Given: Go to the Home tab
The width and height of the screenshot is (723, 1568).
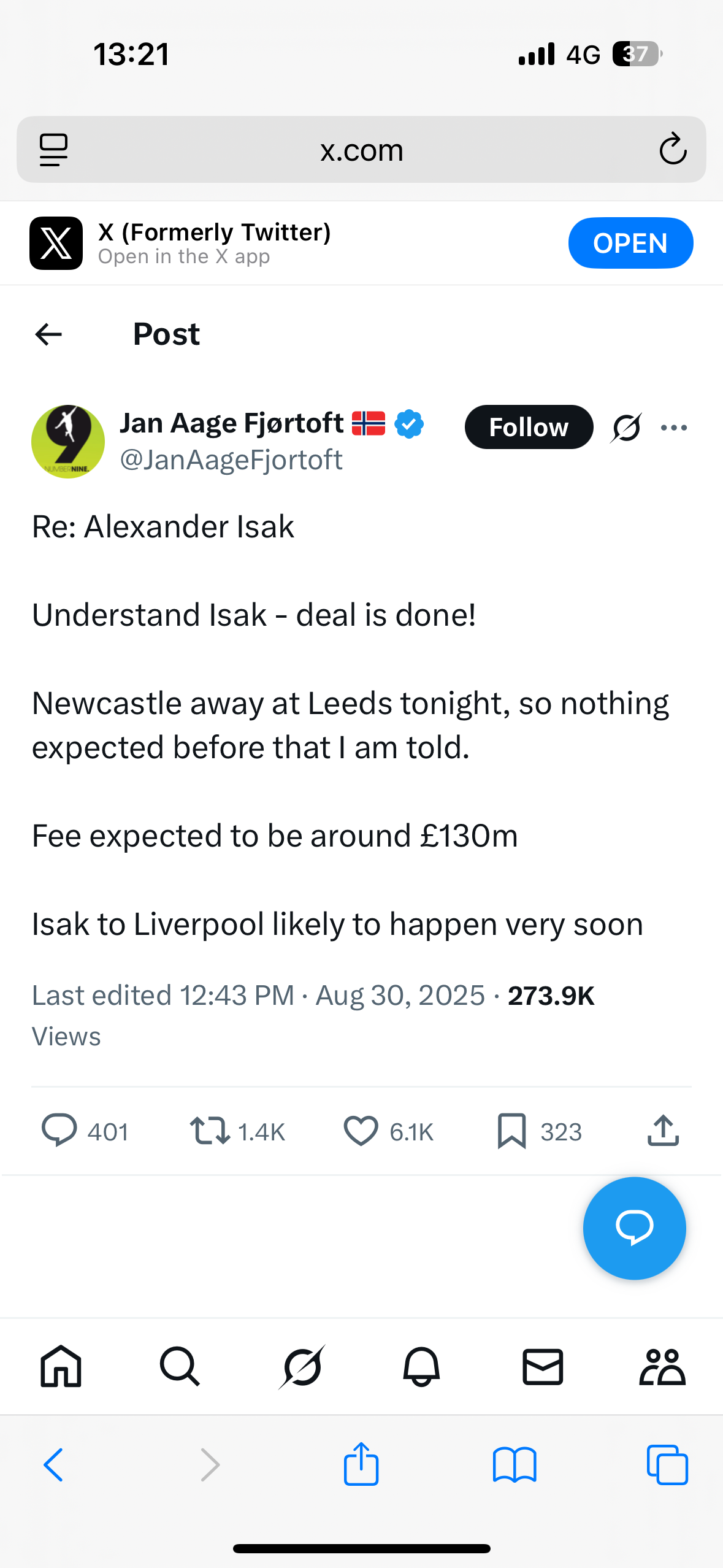Looking at the screenshot, I should point(61,1367).
